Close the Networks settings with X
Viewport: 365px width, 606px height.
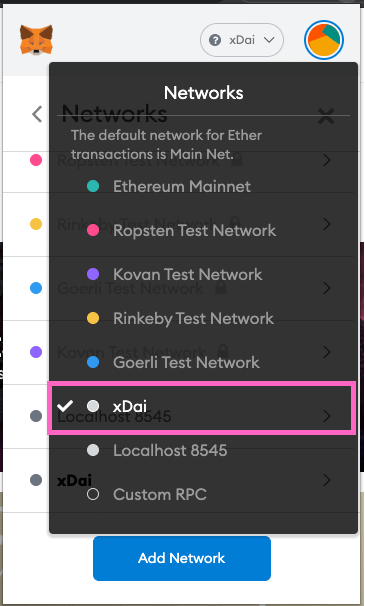pos(326,116)
